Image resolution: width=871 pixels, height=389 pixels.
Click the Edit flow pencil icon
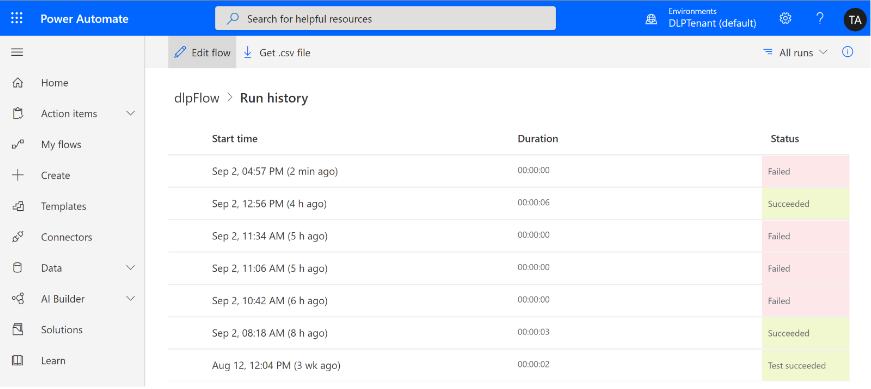pos(180,52)
